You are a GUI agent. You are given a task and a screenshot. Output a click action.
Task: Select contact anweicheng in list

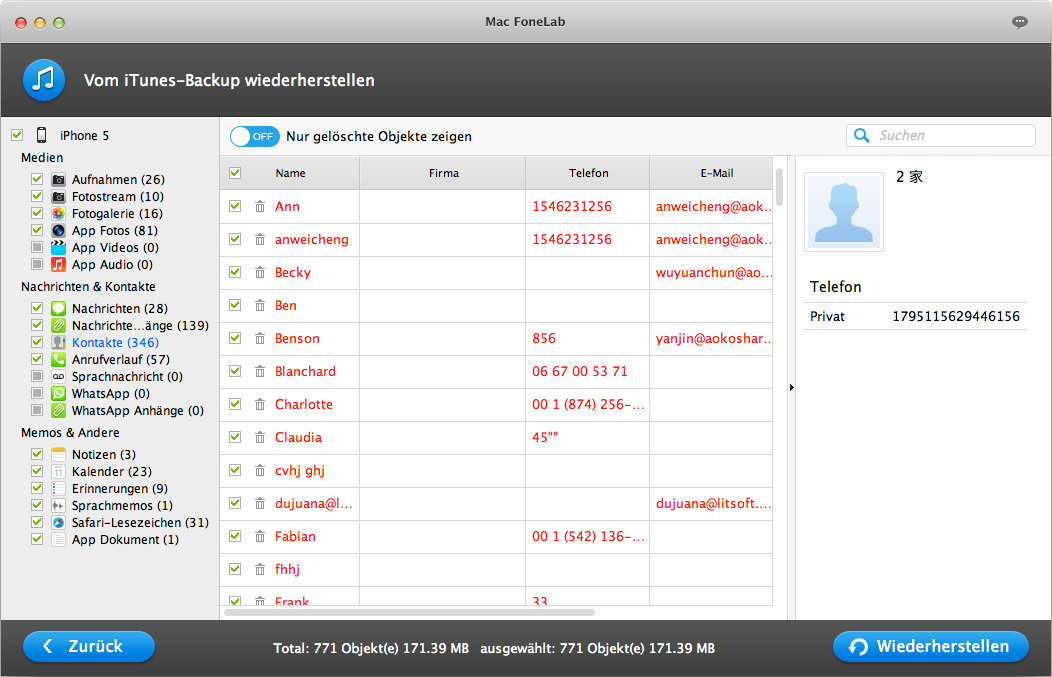(x=312, y=240)
